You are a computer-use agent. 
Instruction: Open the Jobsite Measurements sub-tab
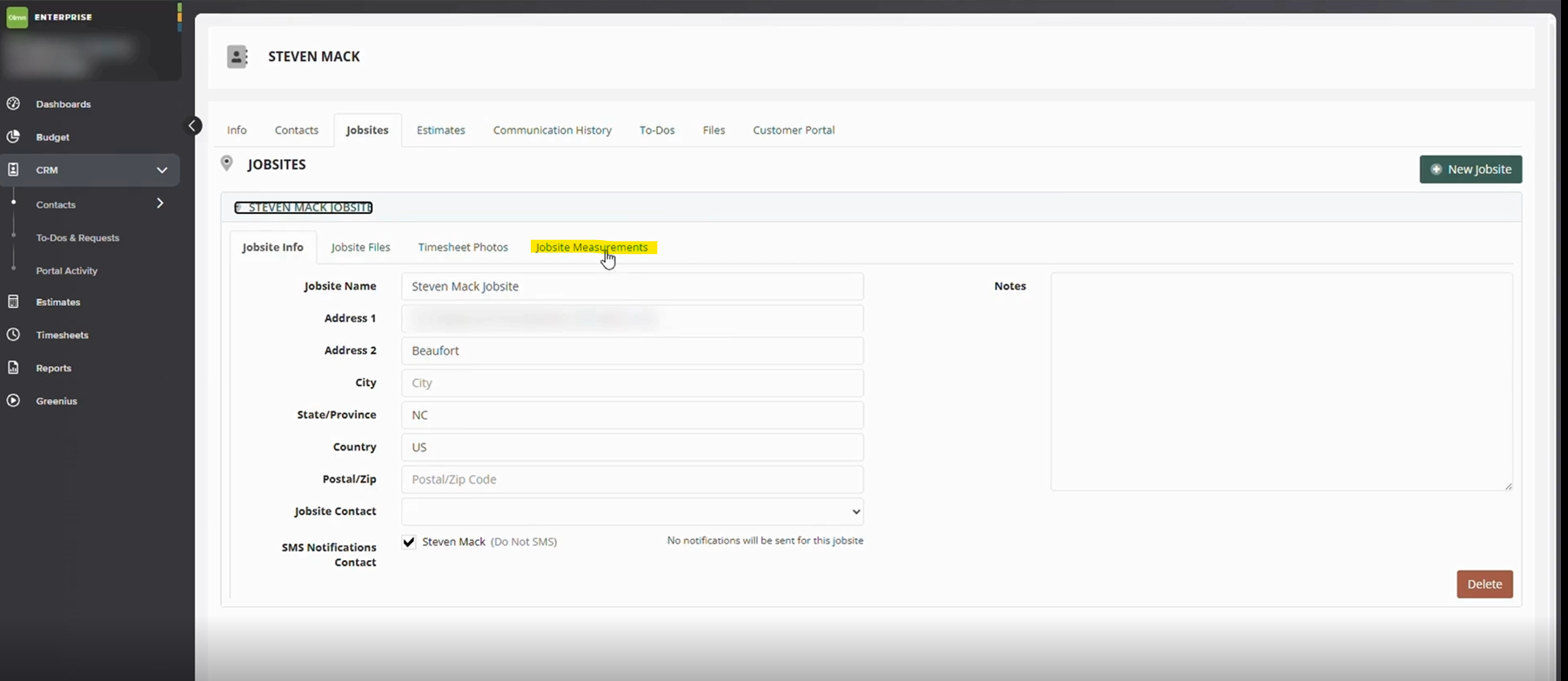[593, 247]
